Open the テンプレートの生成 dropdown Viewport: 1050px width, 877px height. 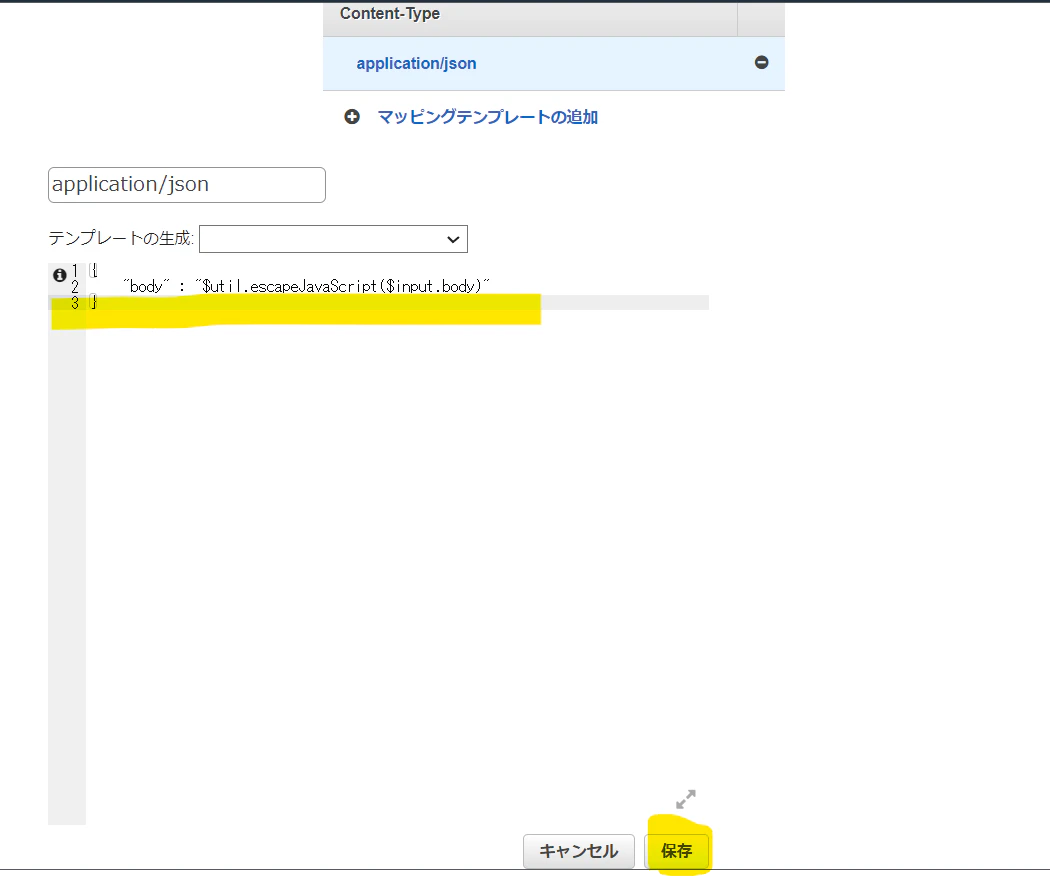[x=333, y=239]
